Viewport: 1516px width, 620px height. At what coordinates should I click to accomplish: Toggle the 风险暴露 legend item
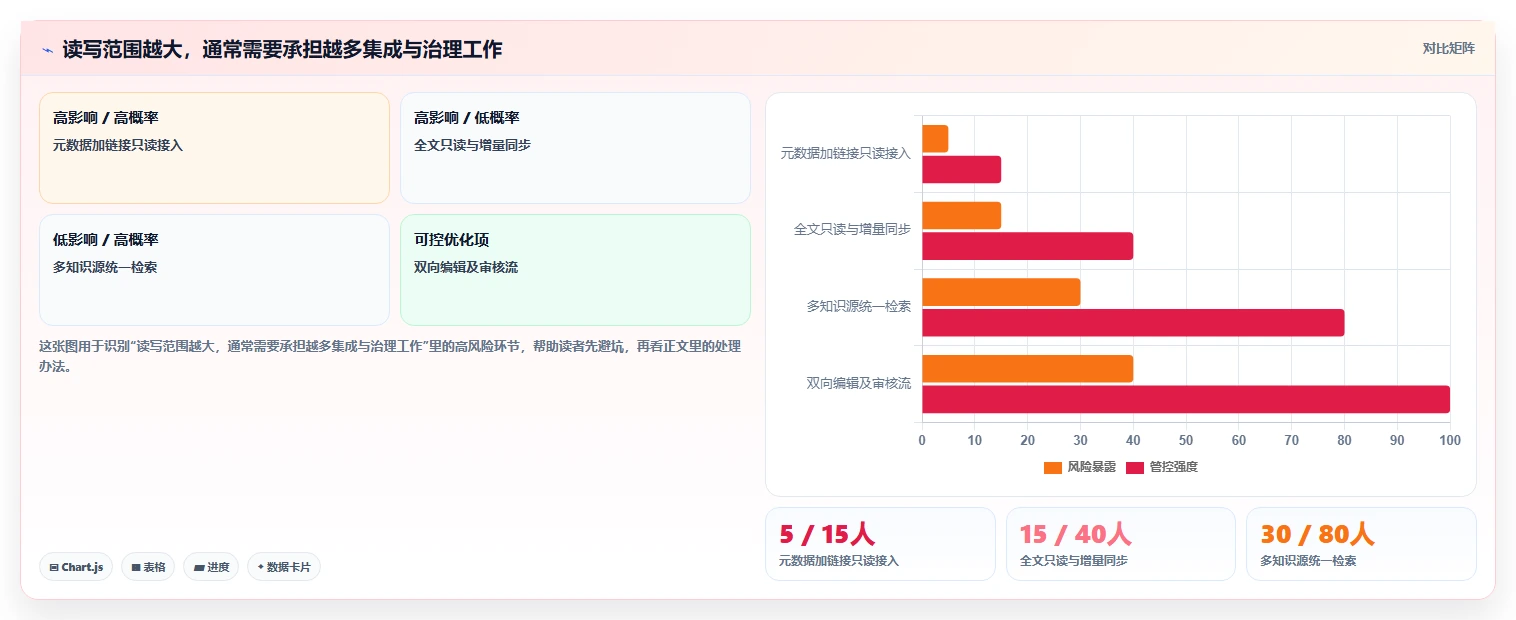click(x=1080, y=467)
